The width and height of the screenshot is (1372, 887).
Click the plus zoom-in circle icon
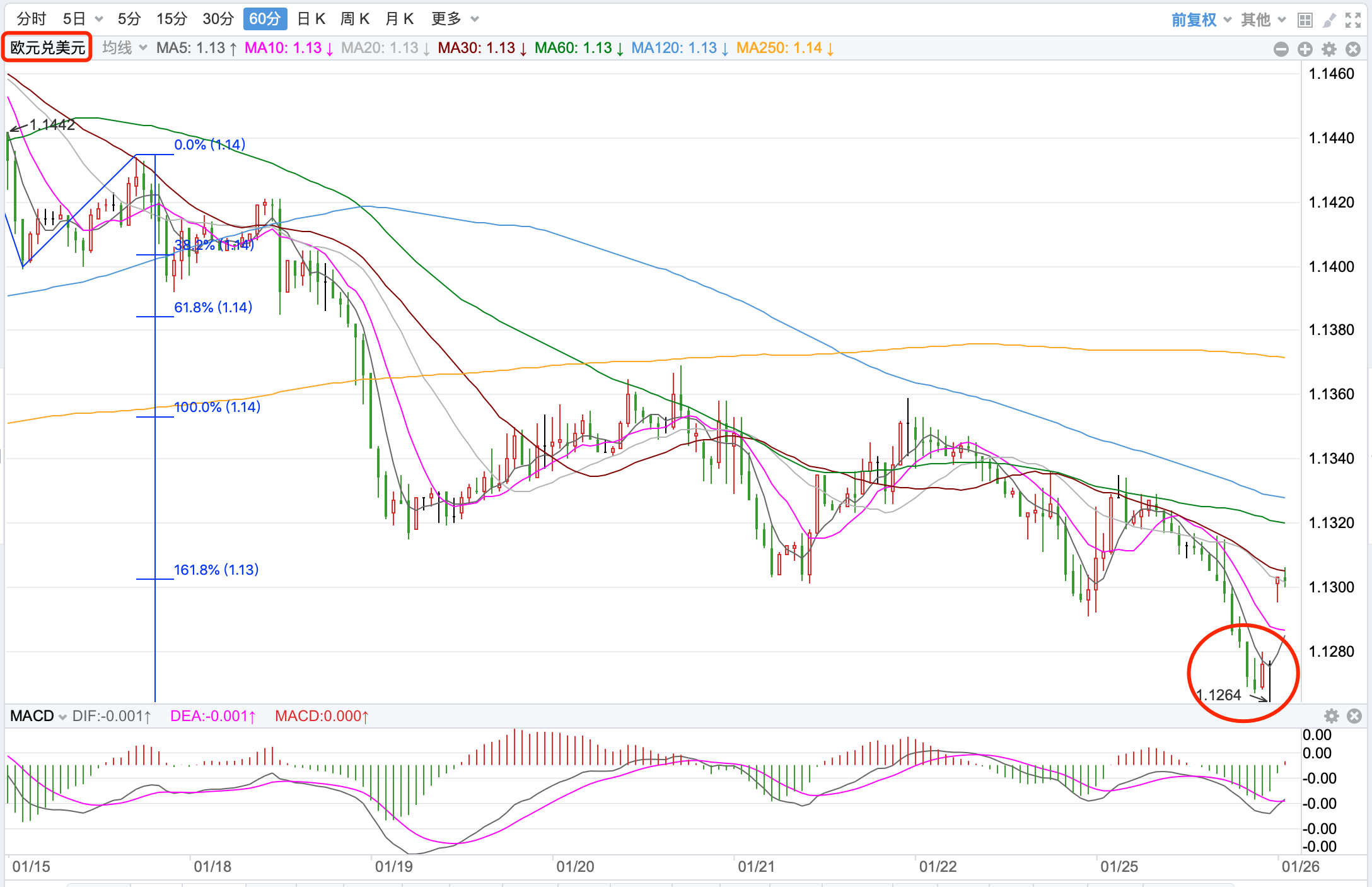pos(1305,49)
